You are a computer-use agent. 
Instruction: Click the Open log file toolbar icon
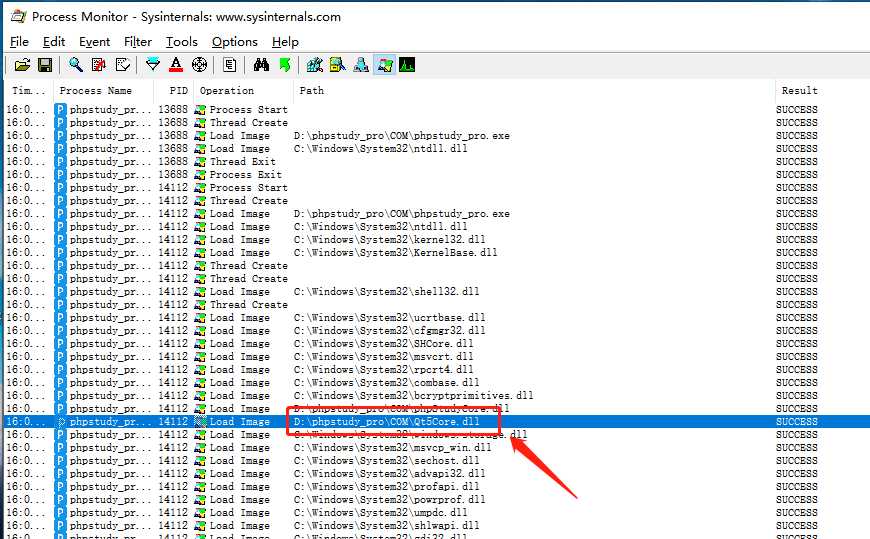[x=22, y=66]
